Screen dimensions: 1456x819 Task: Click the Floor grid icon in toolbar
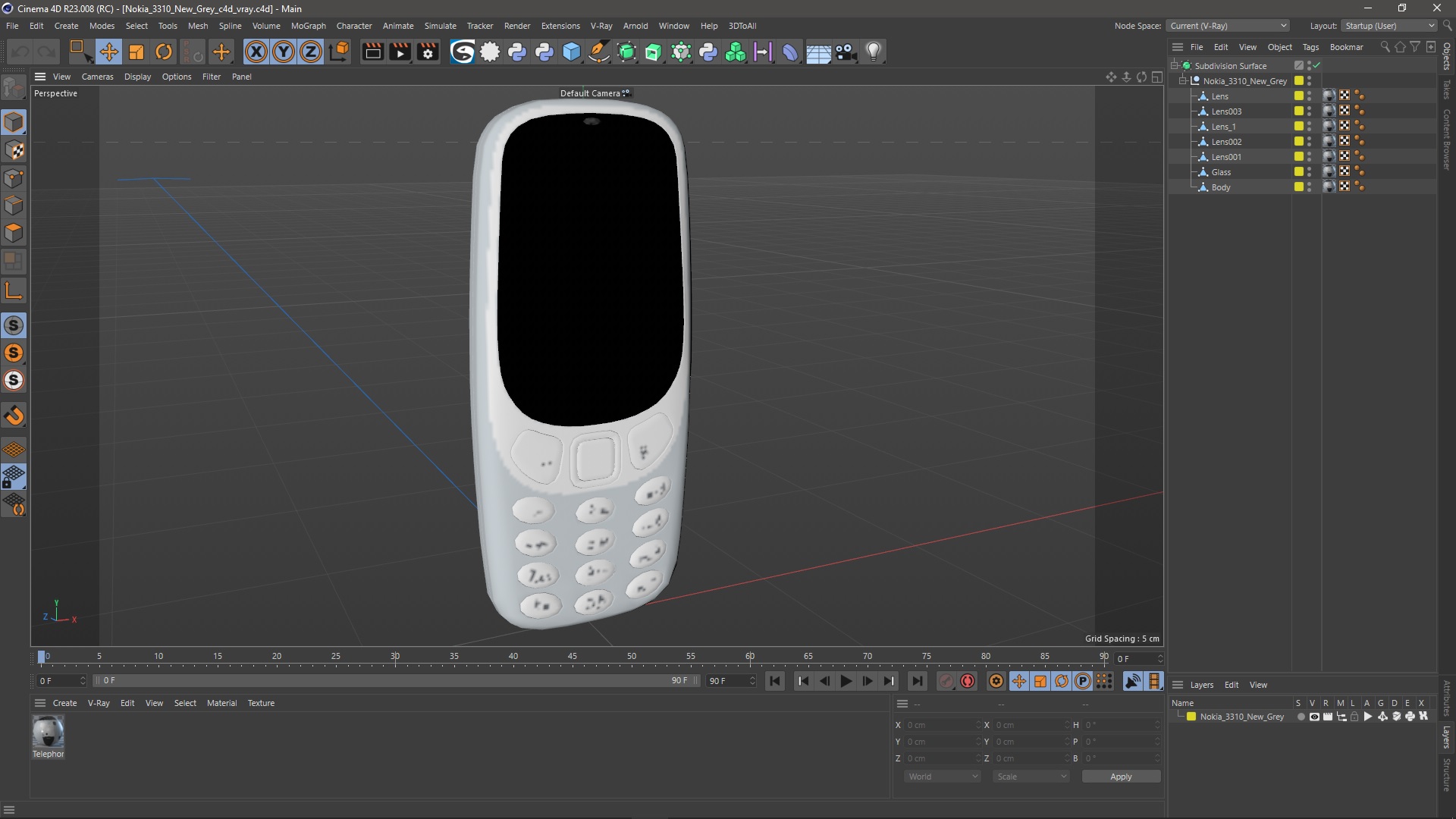pos(818,52)
